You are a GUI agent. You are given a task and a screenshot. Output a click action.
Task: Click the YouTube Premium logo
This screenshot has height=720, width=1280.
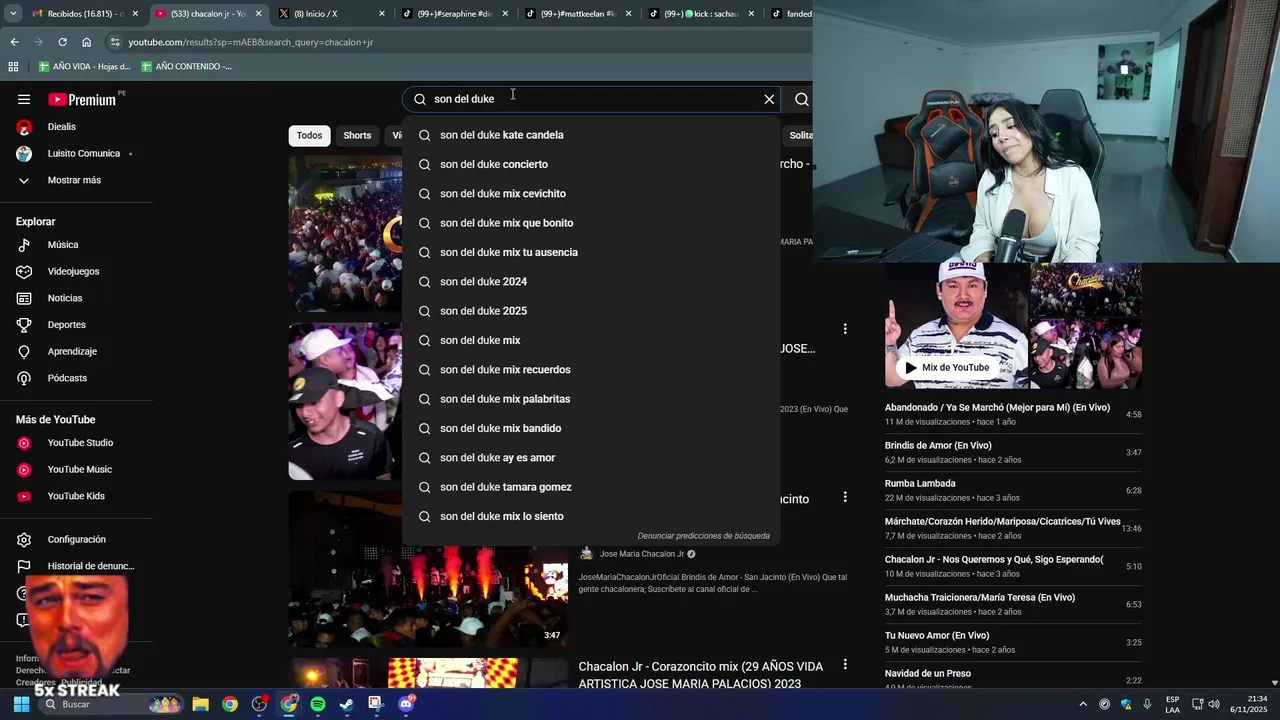(84, 99)
